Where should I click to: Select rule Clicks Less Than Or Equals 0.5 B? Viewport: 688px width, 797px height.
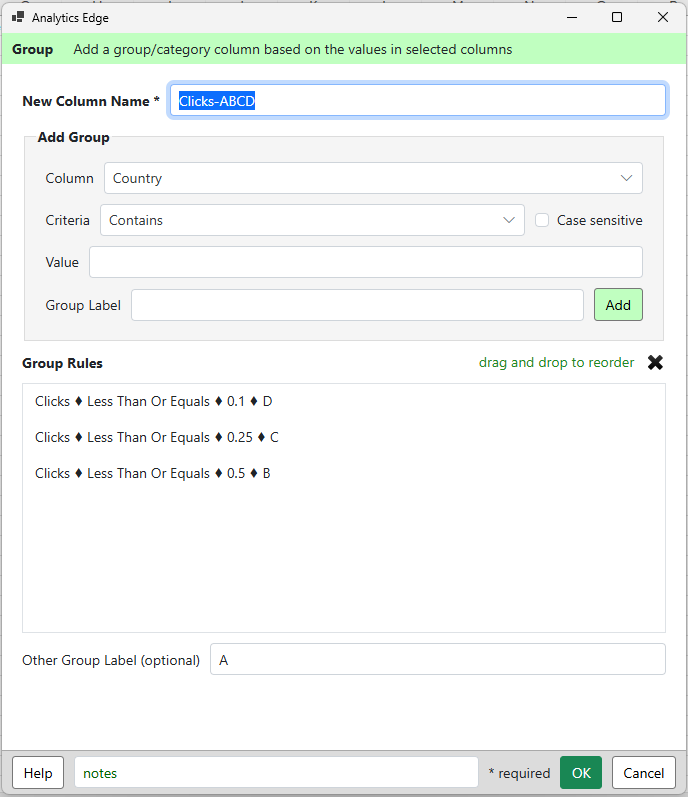[x=152, y=474]
